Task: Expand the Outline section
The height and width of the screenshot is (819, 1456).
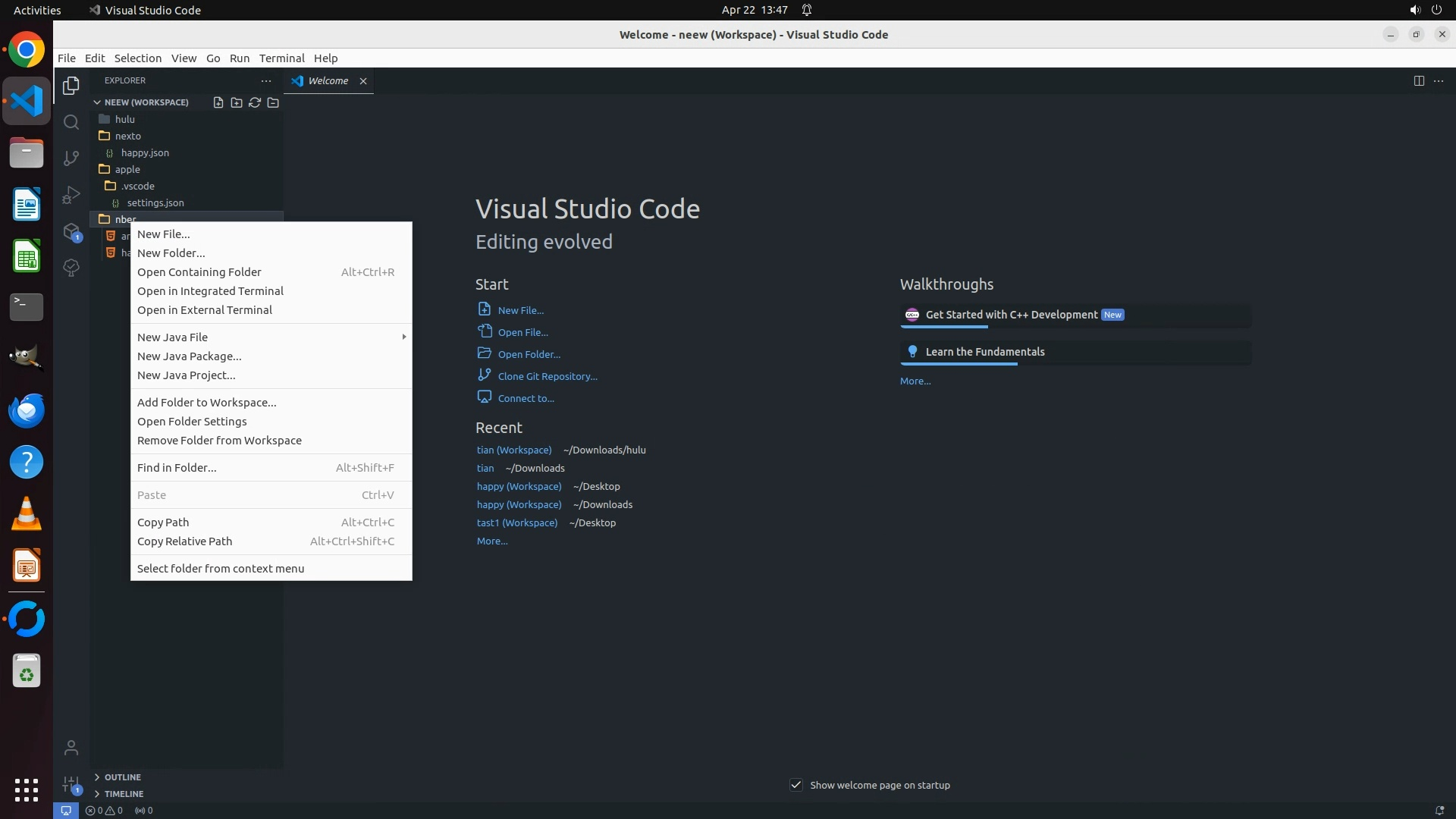Action: pyautogui.click(x=122, y=777)
